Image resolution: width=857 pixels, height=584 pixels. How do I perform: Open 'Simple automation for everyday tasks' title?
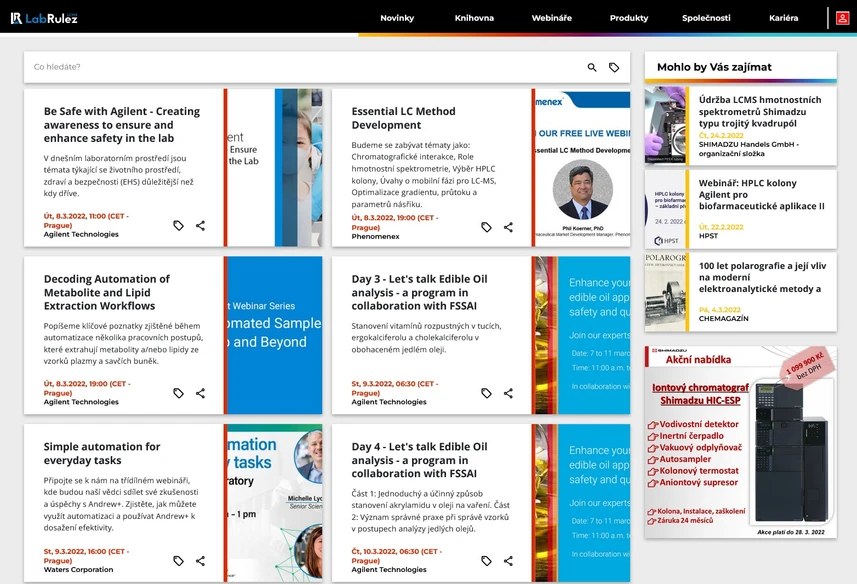[x=102, y=453]
